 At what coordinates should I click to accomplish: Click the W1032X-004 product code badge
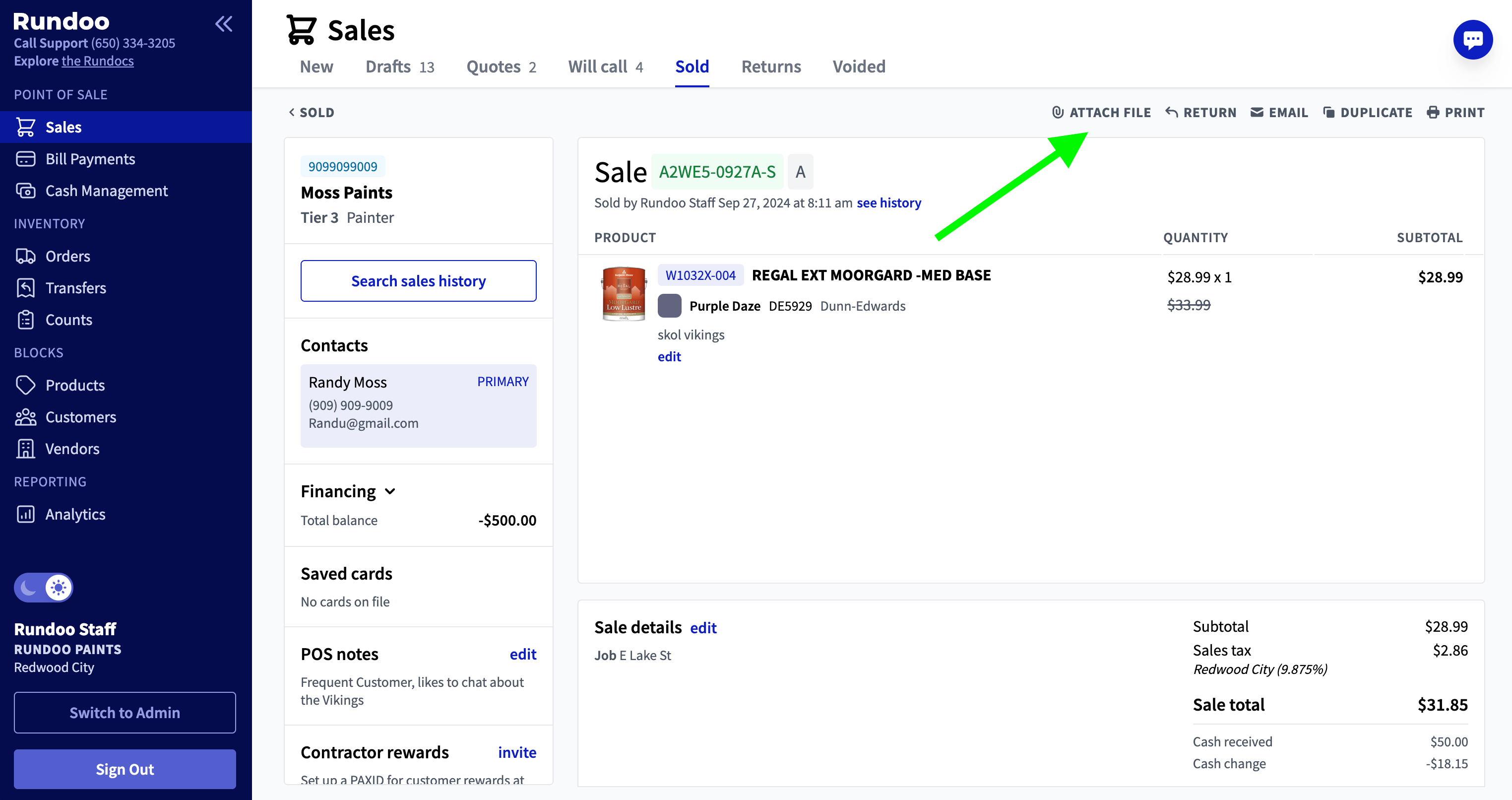[x=700, y=275]
